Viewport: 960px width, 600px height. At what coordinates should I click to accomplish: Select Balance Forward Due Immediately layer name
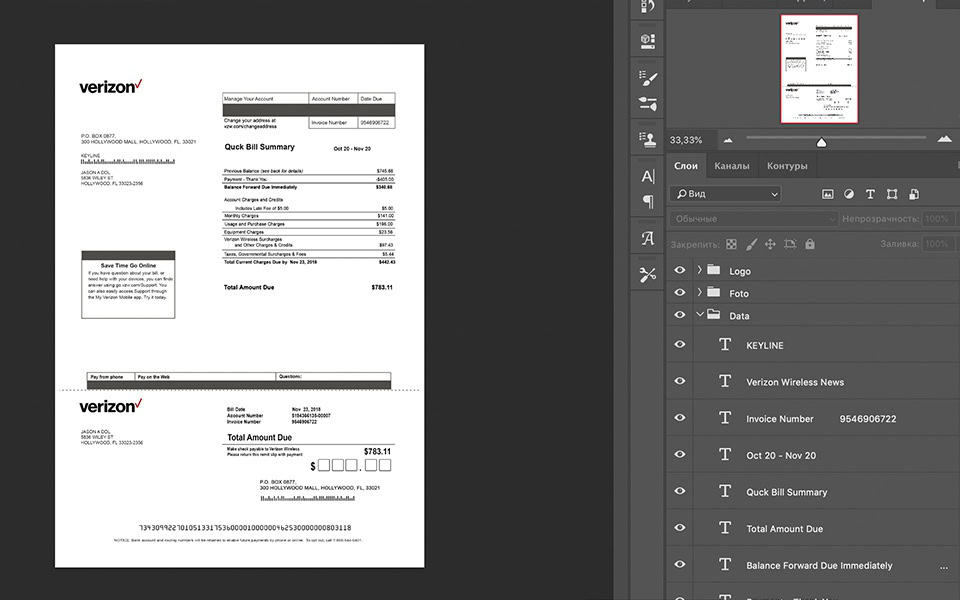click(x=819, y=566)
